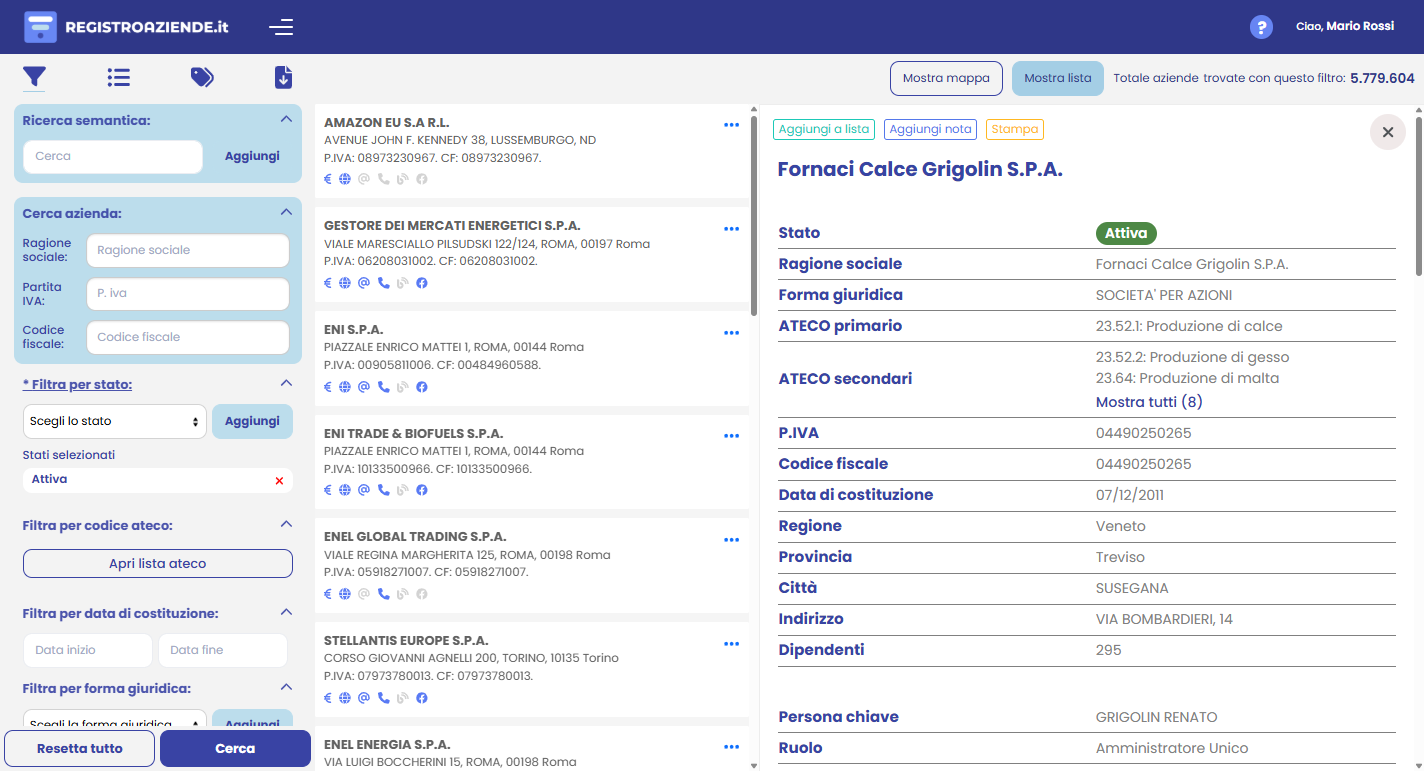Open the file download icon tab
Image resolution: width=1424 pixels, height=771 pixels.
[283, 77]
